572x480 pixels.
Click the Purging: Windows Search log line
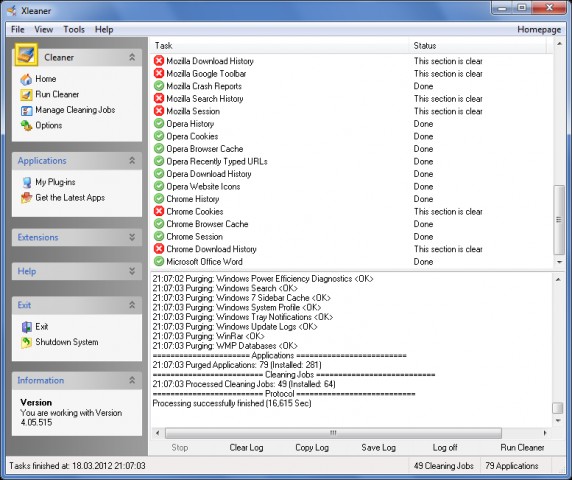225,288
